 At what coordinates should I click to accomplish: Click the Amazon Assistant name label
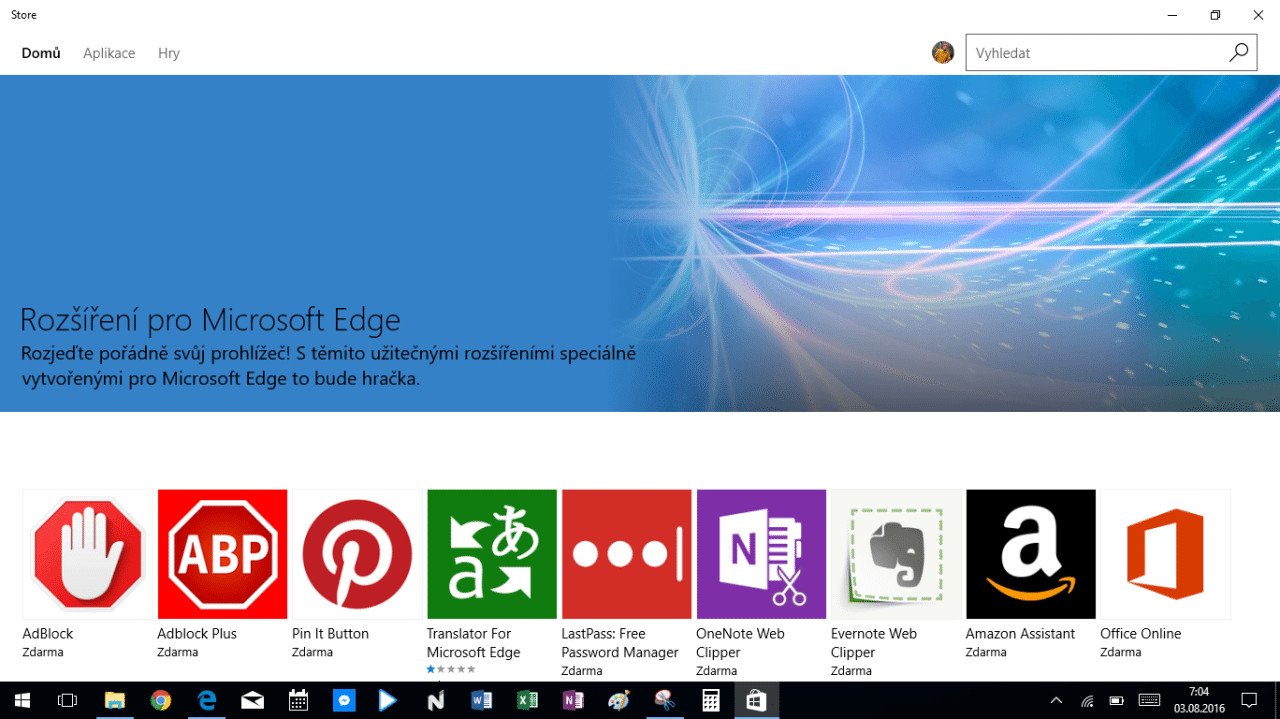[x=1020, y=633]
